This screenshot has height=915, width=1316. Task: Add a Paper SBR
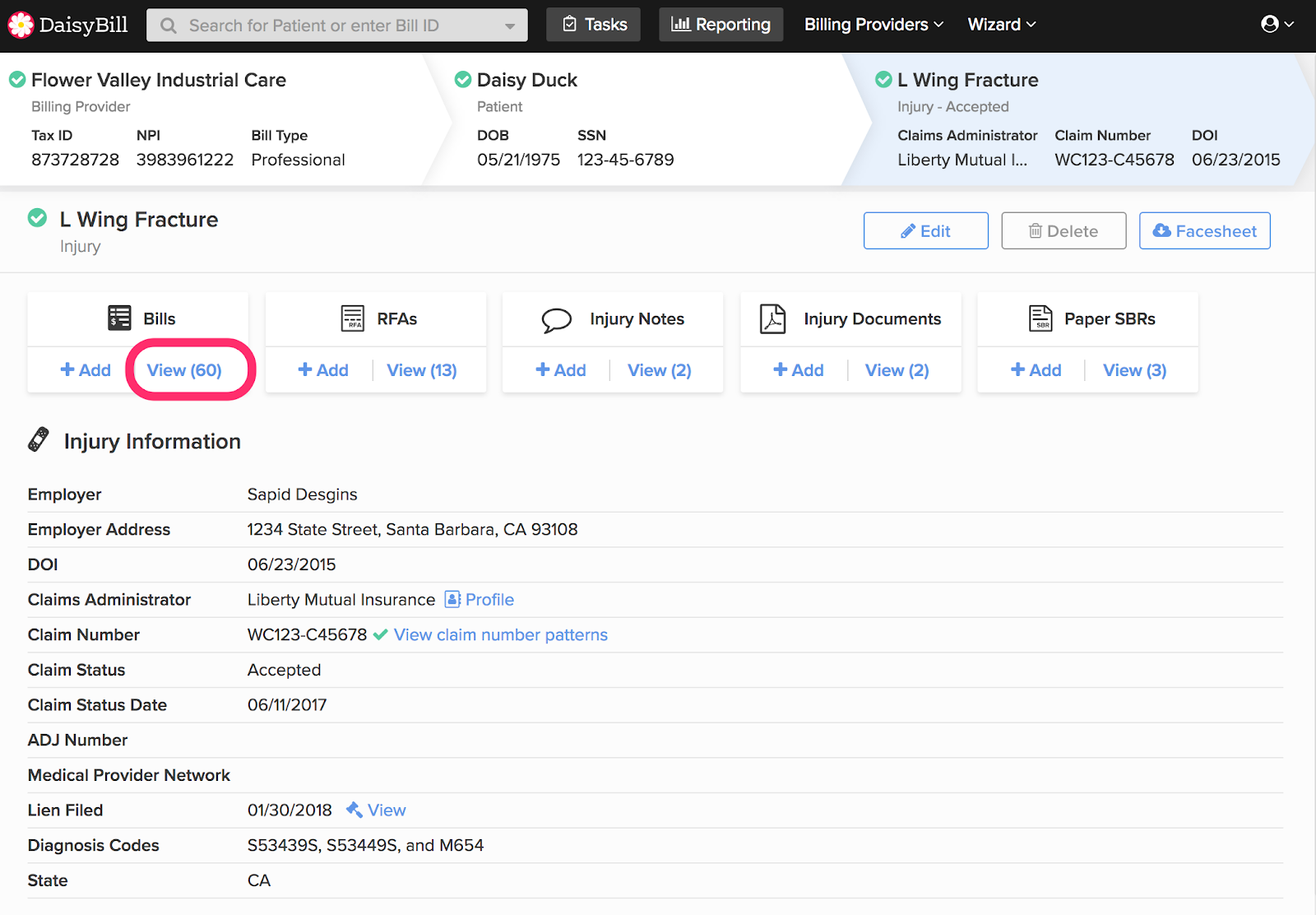(x=1036, y=370)
